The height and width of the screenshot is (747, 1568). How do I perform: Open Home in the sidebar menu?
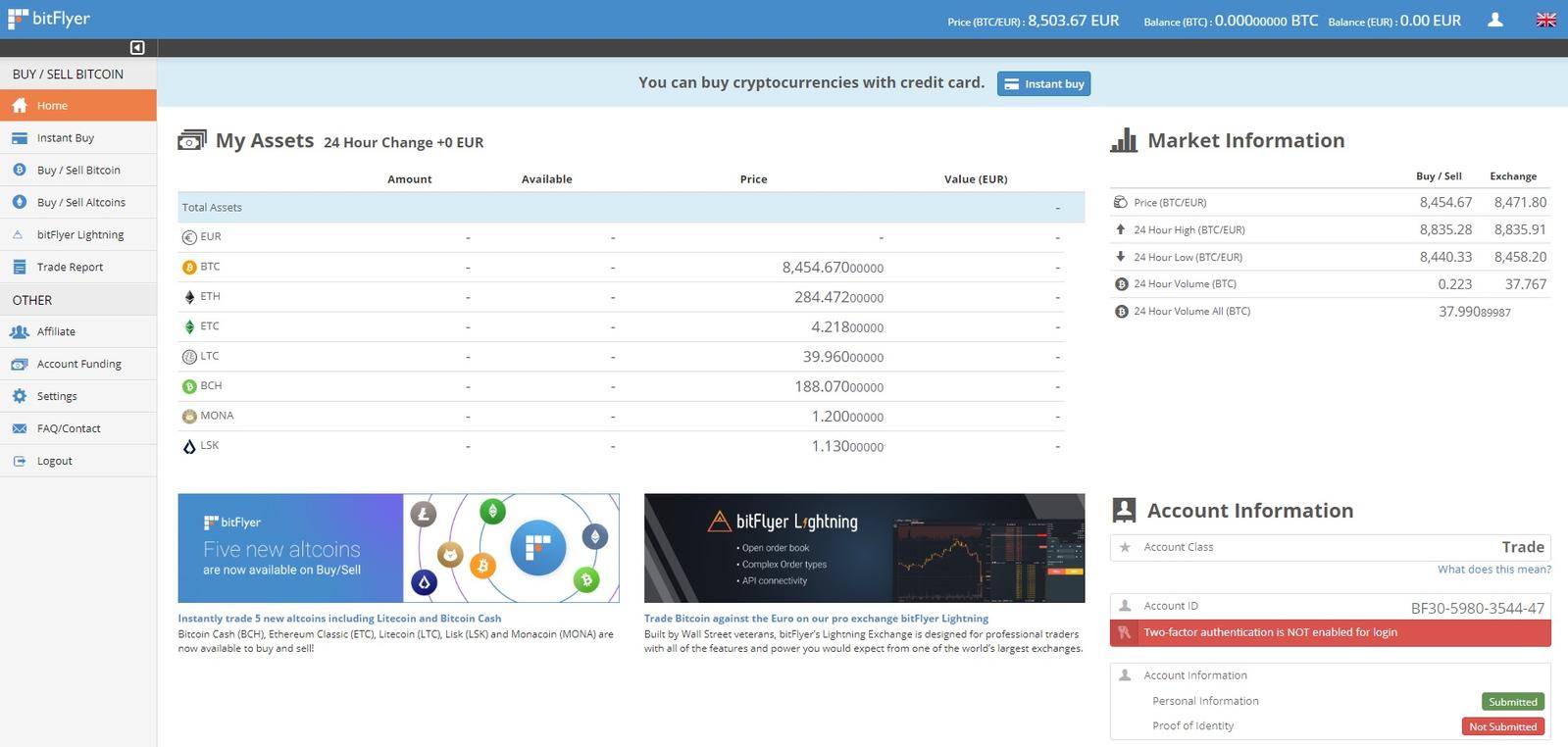pyautogui.click(x=78, y=105)
